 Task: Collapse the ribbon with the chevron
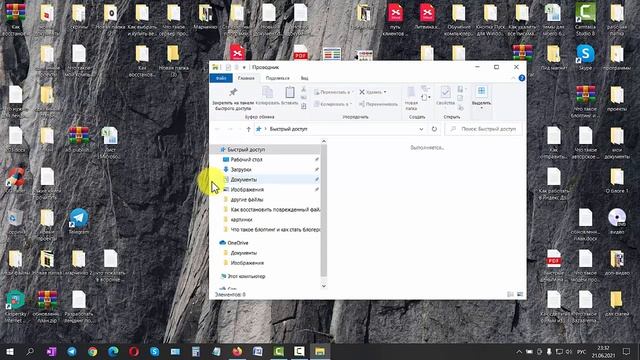(x=513, y=78)
